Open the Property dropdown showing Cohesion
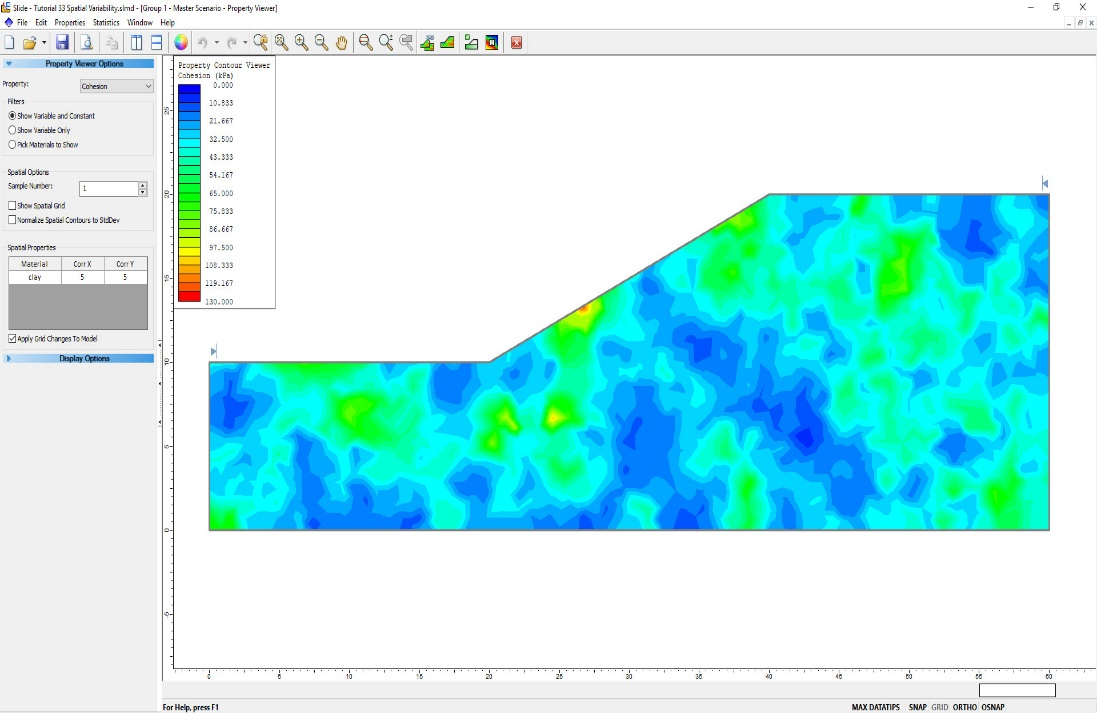 coord(116,86)
